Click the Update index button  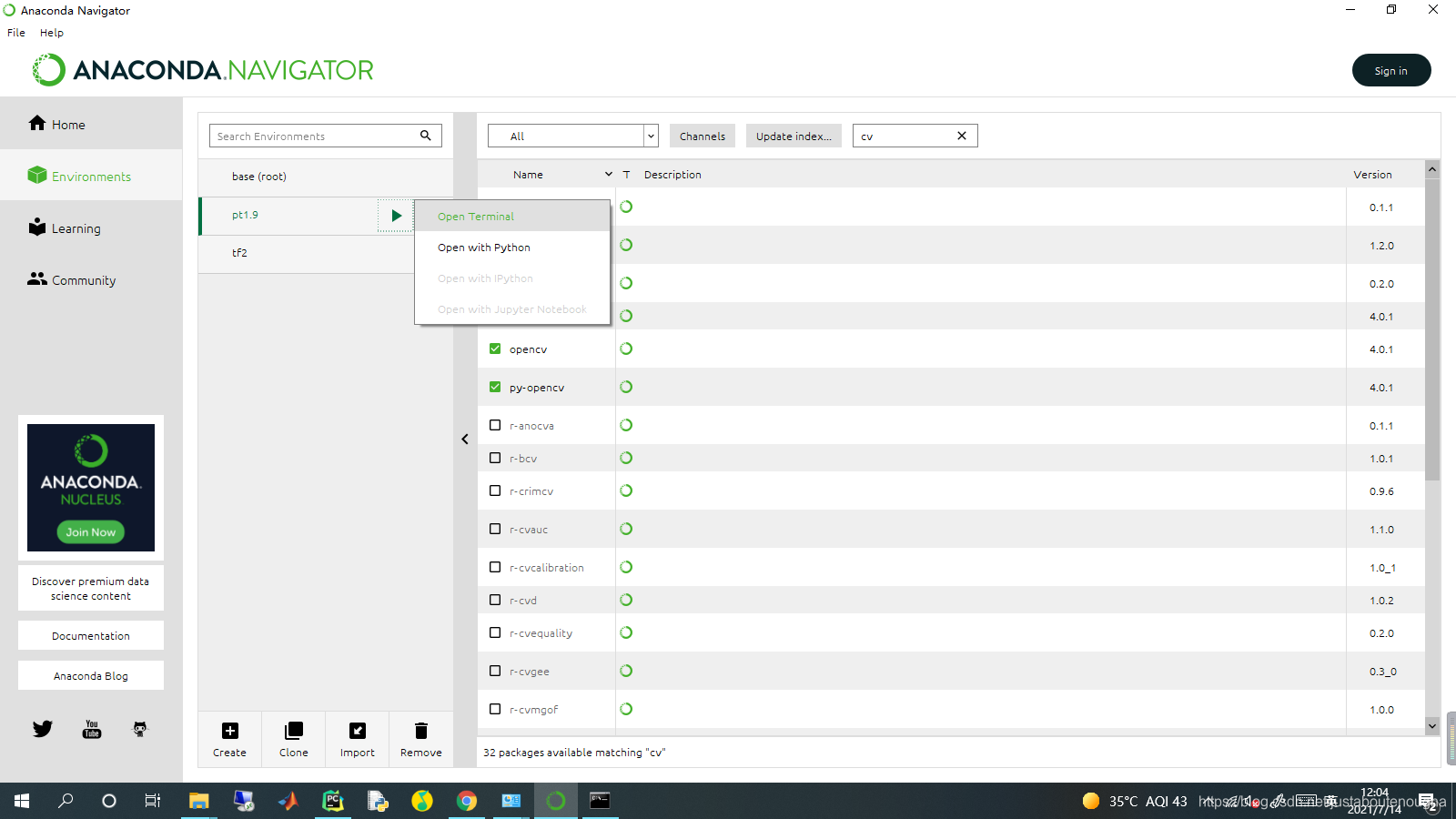tap(794, 136)
